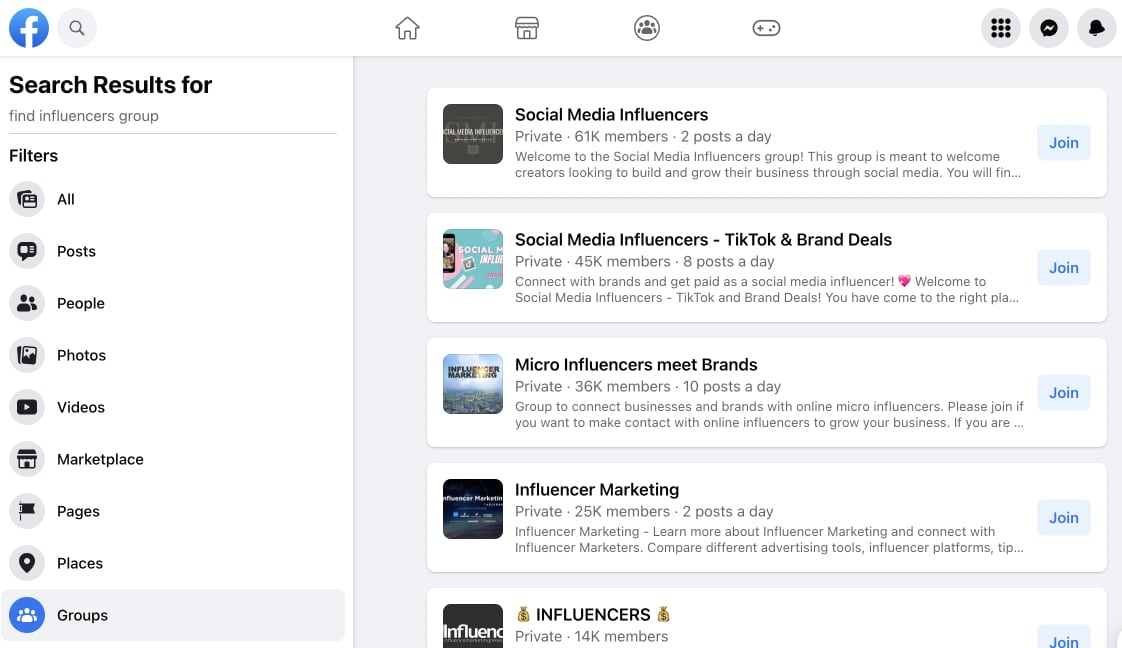Open the Messenger chat icon
The width and height of the screenshot is (1122, 648).
[x=1049, y=28]
